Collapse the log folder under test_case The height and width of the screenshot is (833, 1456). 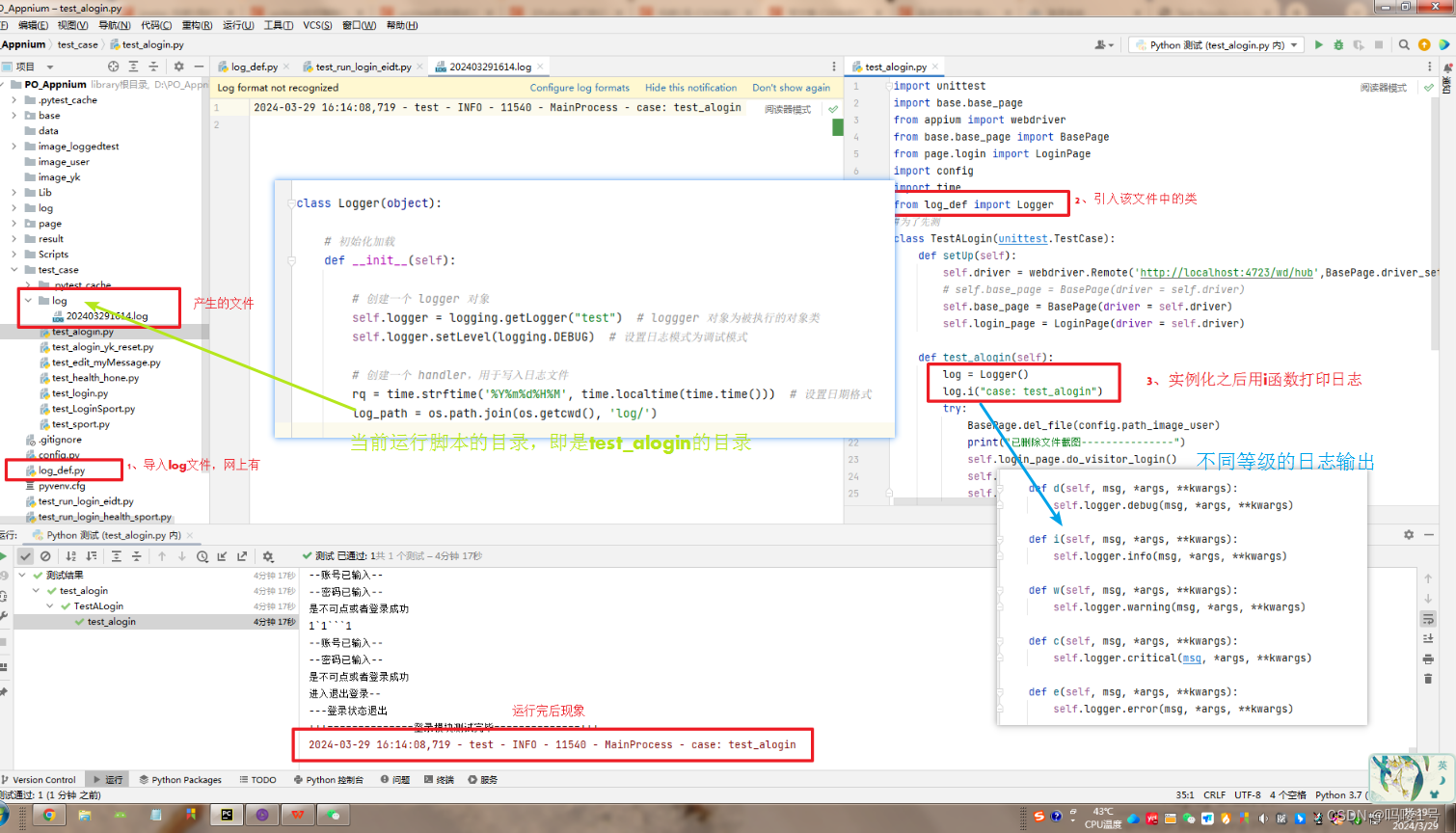[x=28, y=301]
